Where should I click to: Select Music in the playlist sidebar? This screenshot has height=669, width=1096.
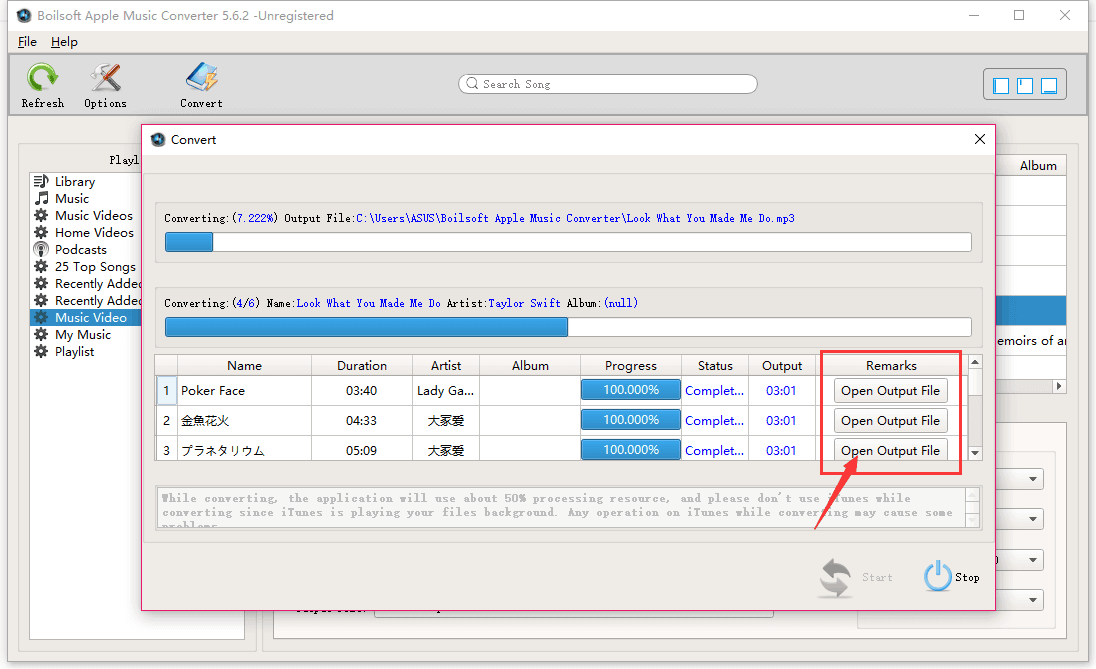pos(72,199)
